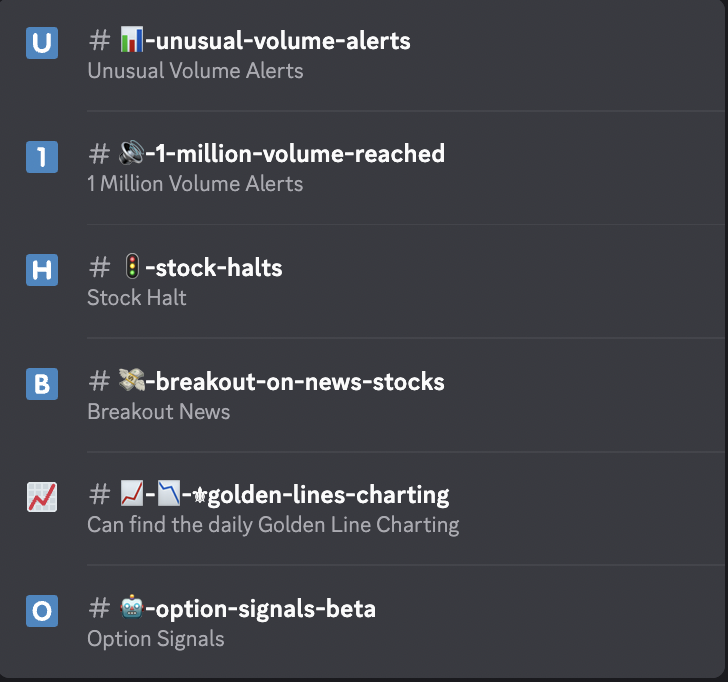The width and height of the screenshot is (728, 682).
Task: Click the red chart avatar icon
Action: (42, 497)
